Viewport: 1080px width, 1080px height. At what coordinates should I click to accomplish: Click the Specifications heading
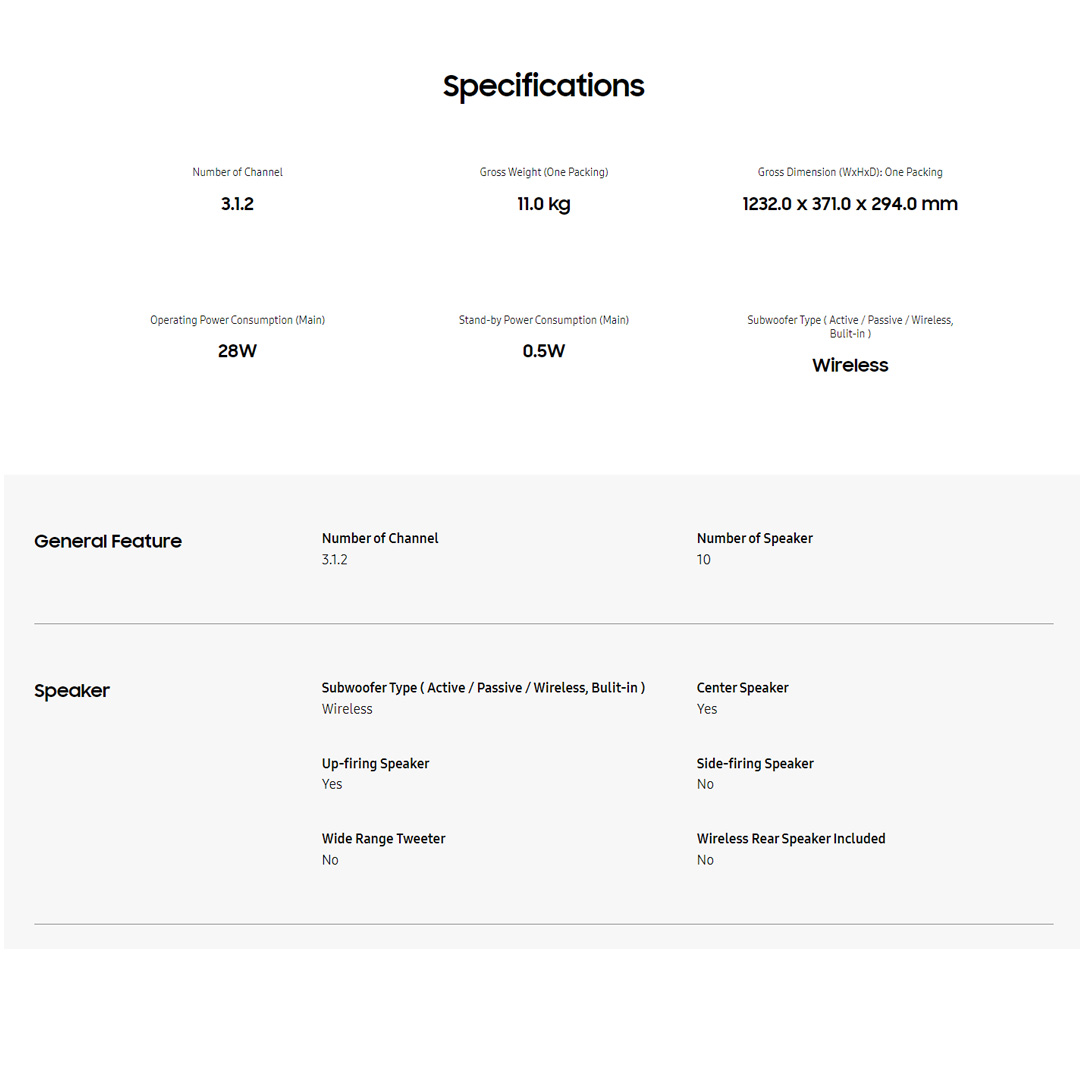point(543,86)
